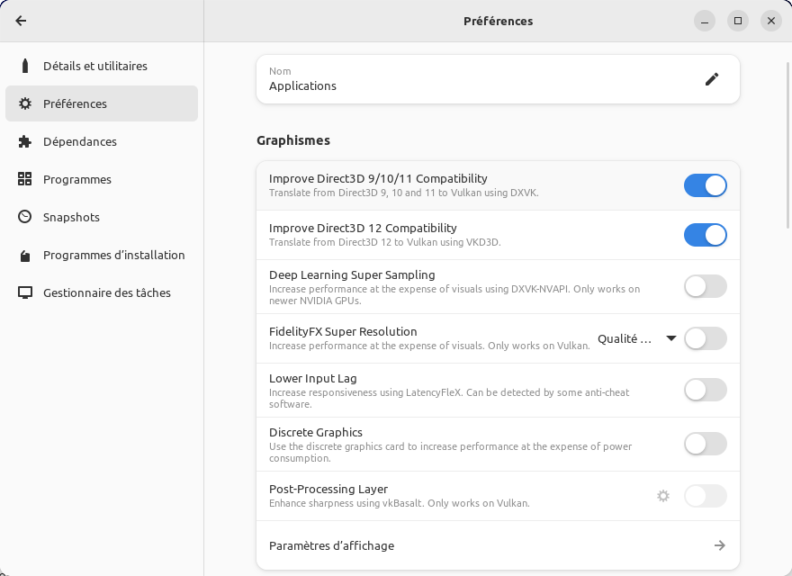792x576 pixels.
Task: Click the pencil icon to edit the name
Action: point(711,79)
